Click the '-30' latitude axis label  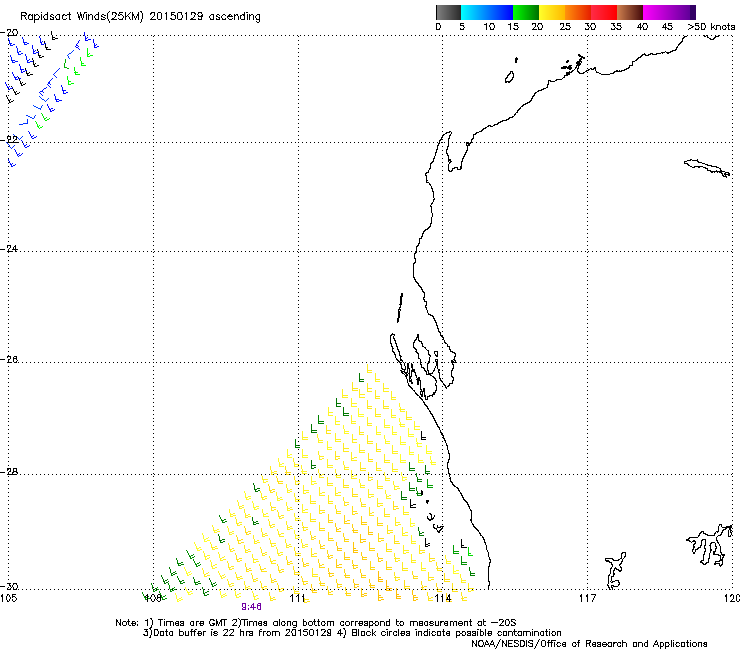(9, 586)
